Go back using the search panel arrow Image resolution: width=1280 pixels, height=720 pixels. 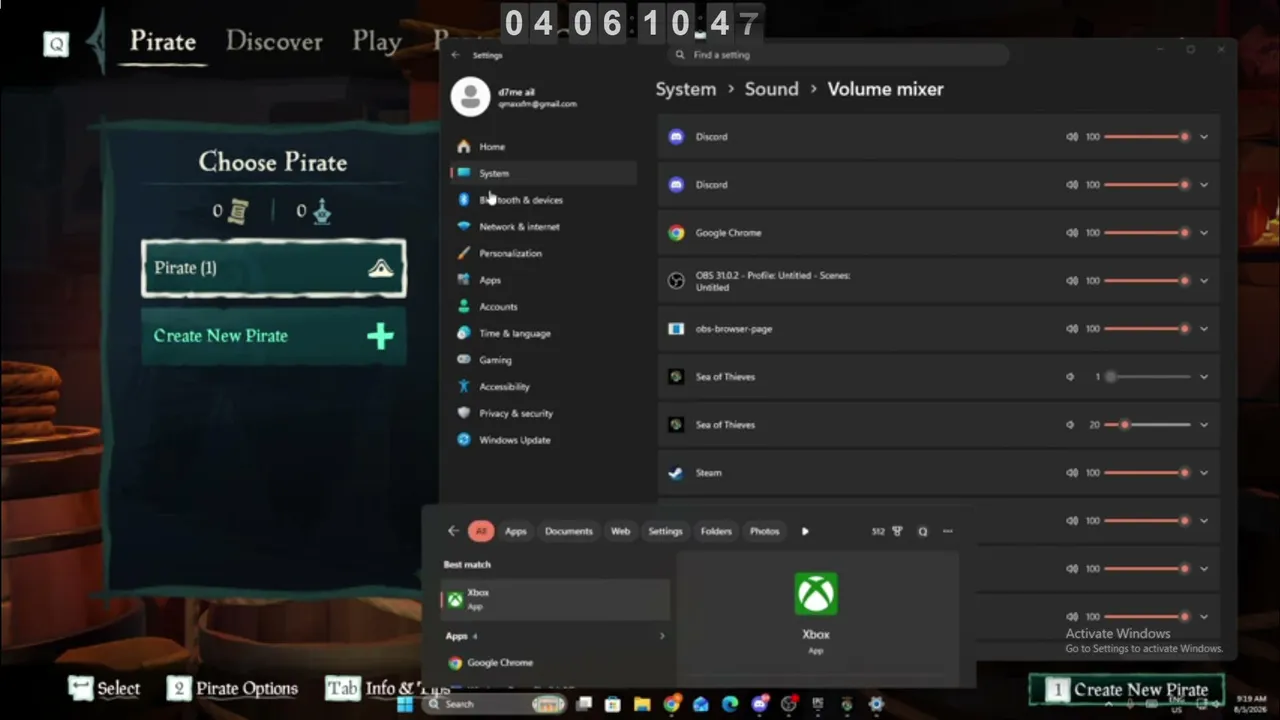pyautogui.click(x=453, y=531)
